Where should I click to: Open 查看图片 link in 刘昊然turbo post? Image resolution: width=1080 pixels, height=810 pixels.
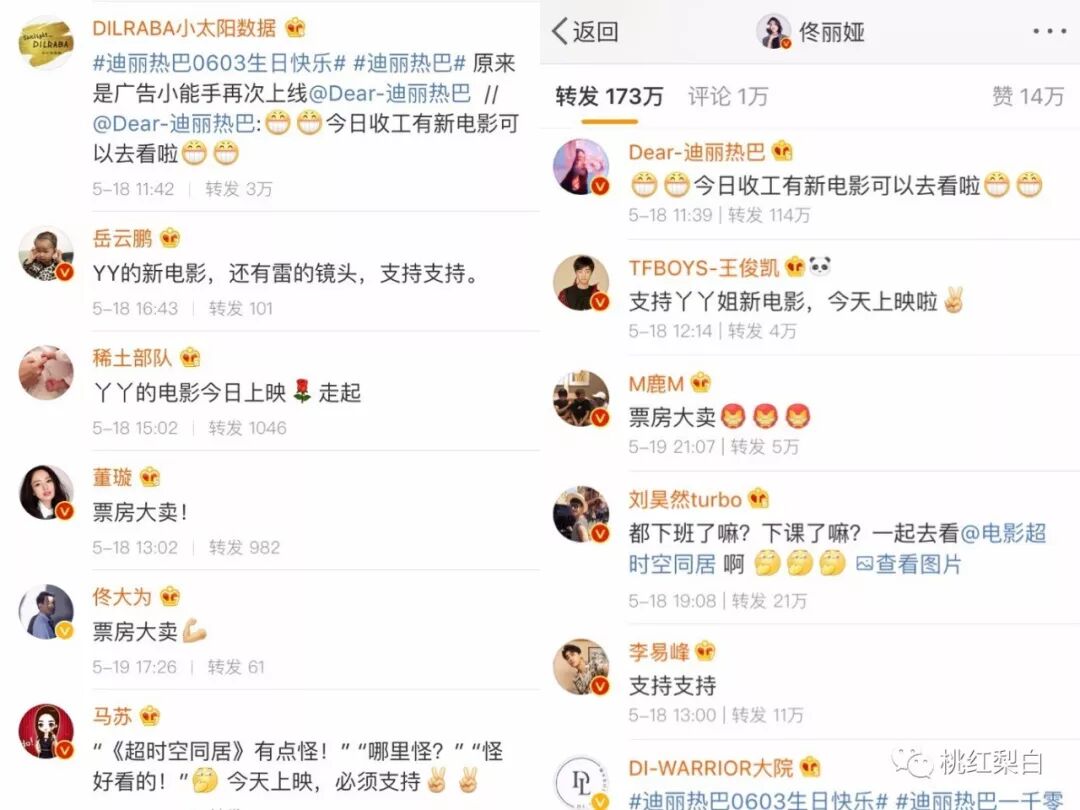click(908, 564)
